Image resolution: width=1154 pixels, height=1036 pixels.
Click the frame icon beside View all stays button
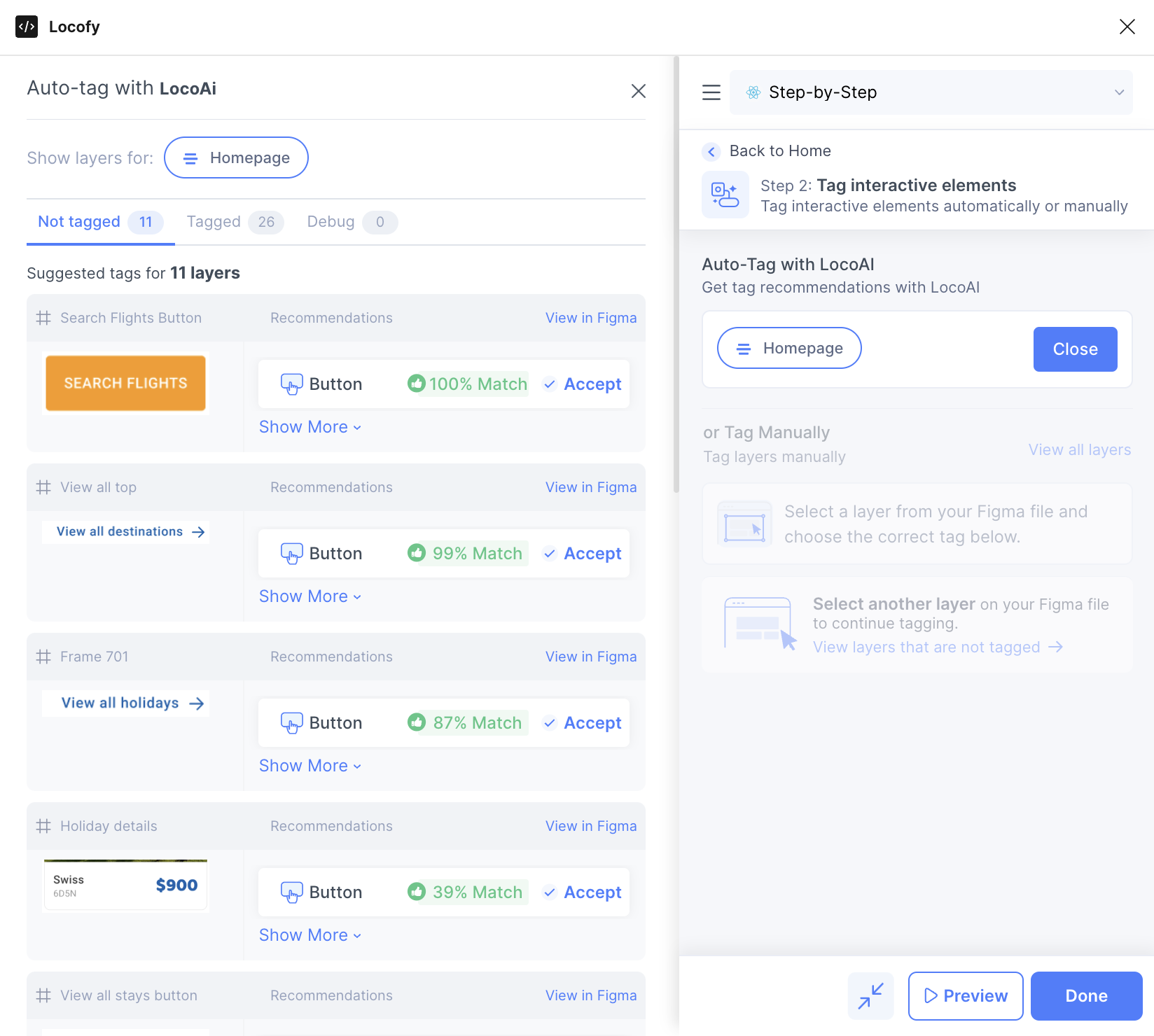(43, 995)
